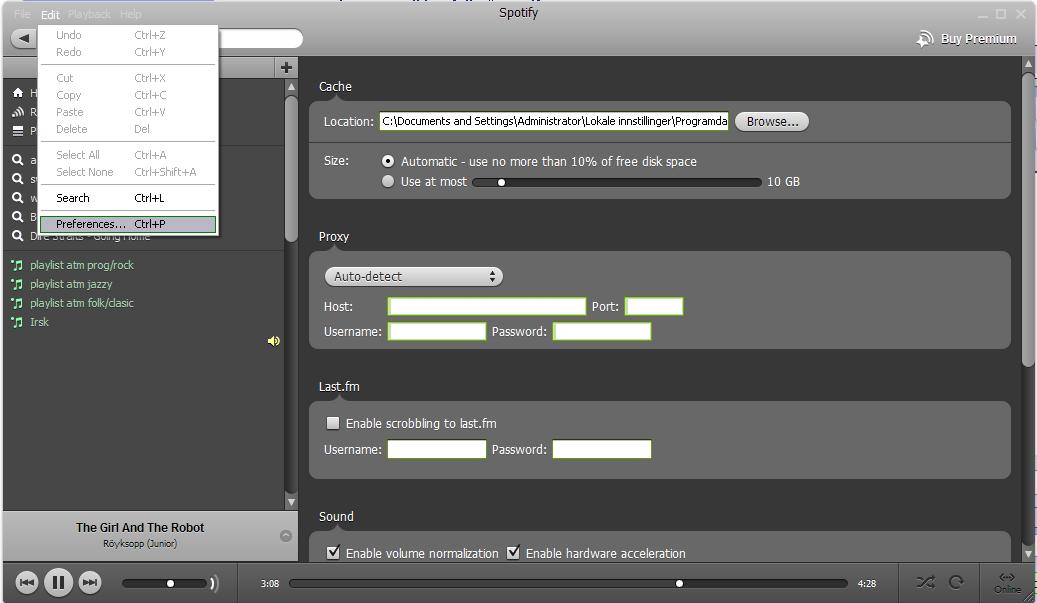Click preferences pane scrollbar down arrow
Viewport: 1037px width, 603px height.
coord(1028,554)
